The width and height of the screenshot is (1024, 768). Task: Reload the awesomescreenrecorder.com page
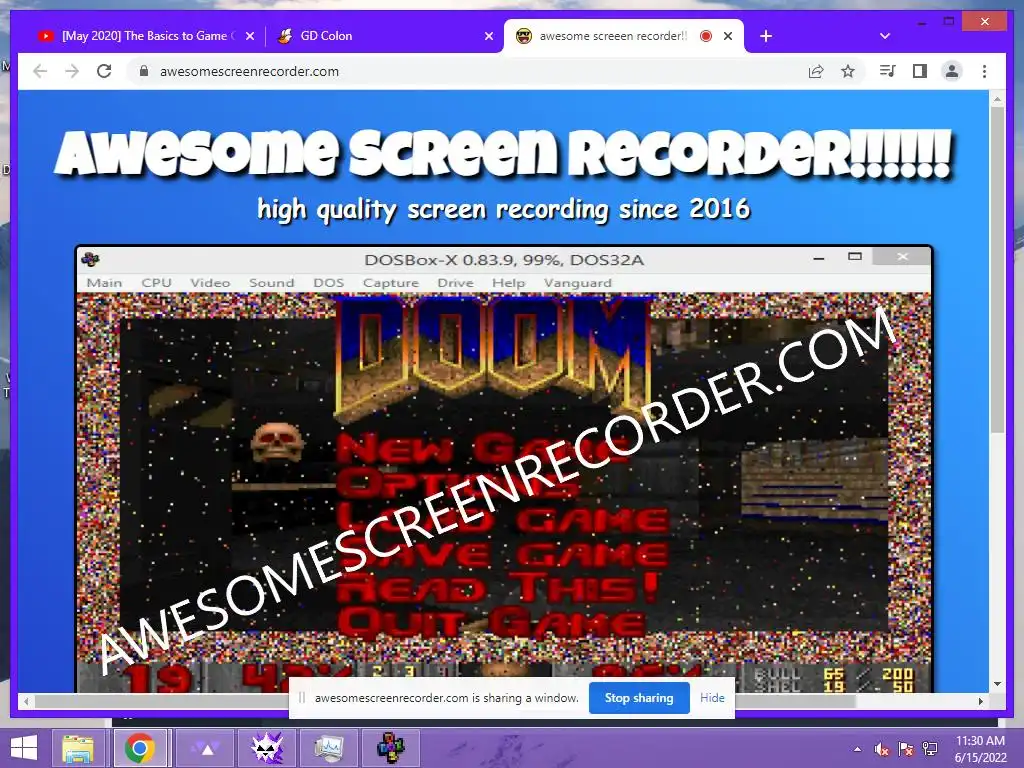104,71
